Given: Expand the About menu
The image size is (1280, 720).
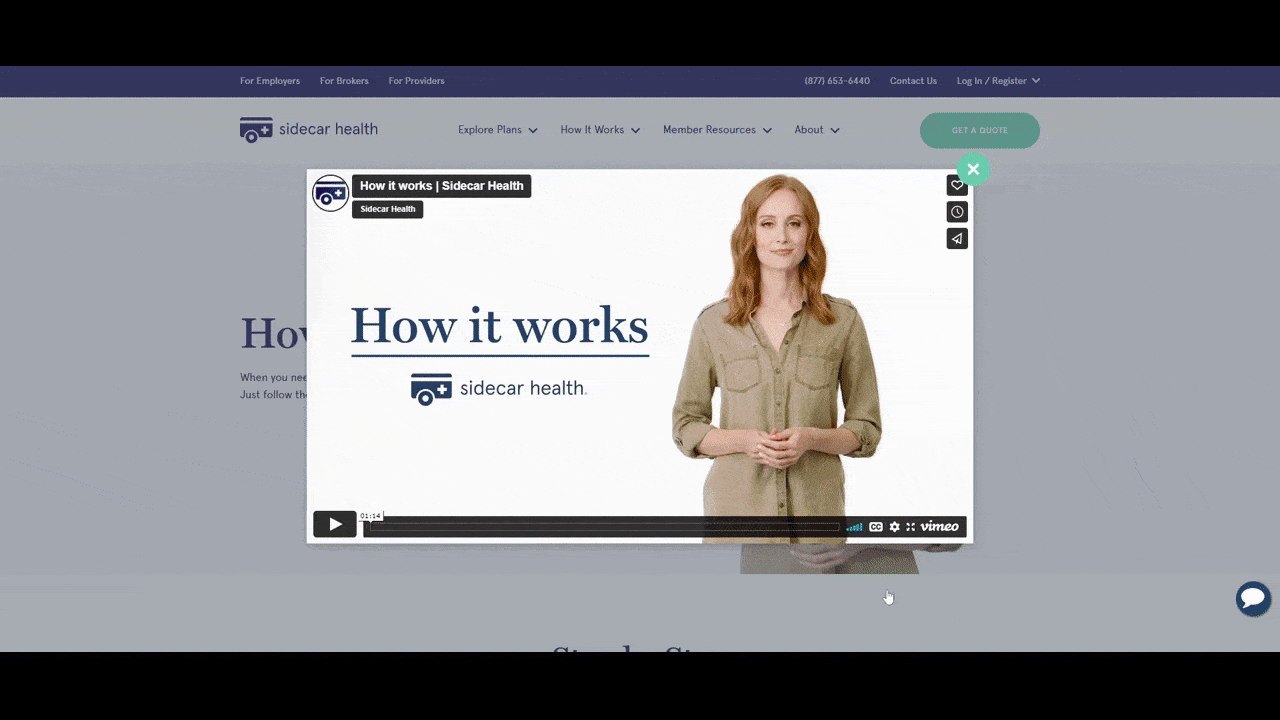Looking at the screenshot, I should point(817,130).
